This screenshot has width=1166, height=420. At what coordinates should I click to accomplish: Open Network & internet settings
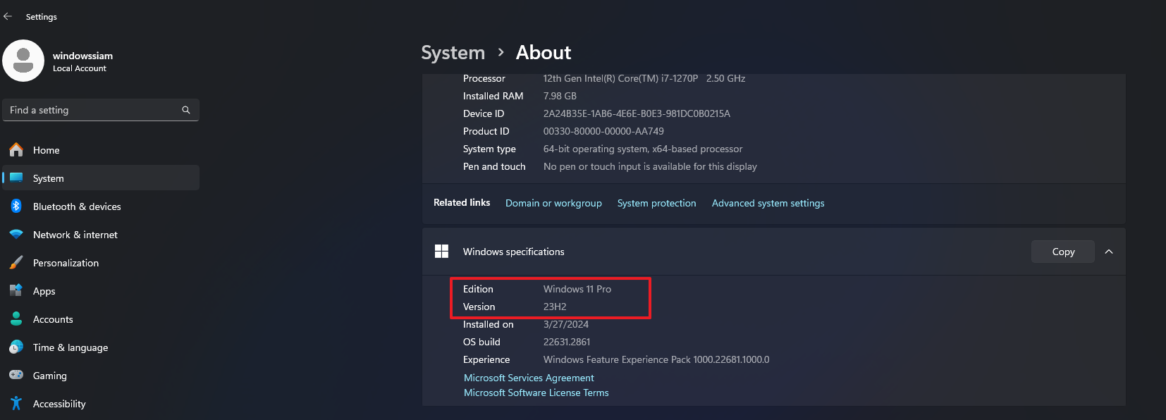101,235
